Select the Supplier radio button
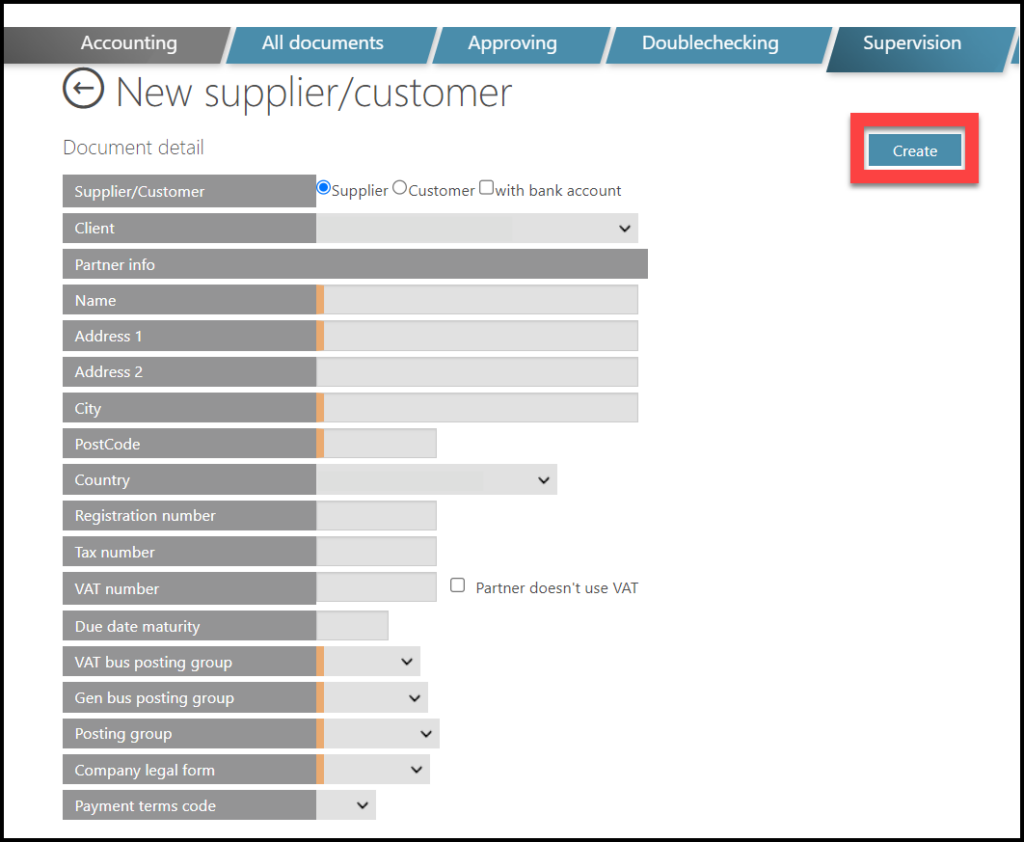This screenshot has width=1024, height=842. (x=323, y=188)
